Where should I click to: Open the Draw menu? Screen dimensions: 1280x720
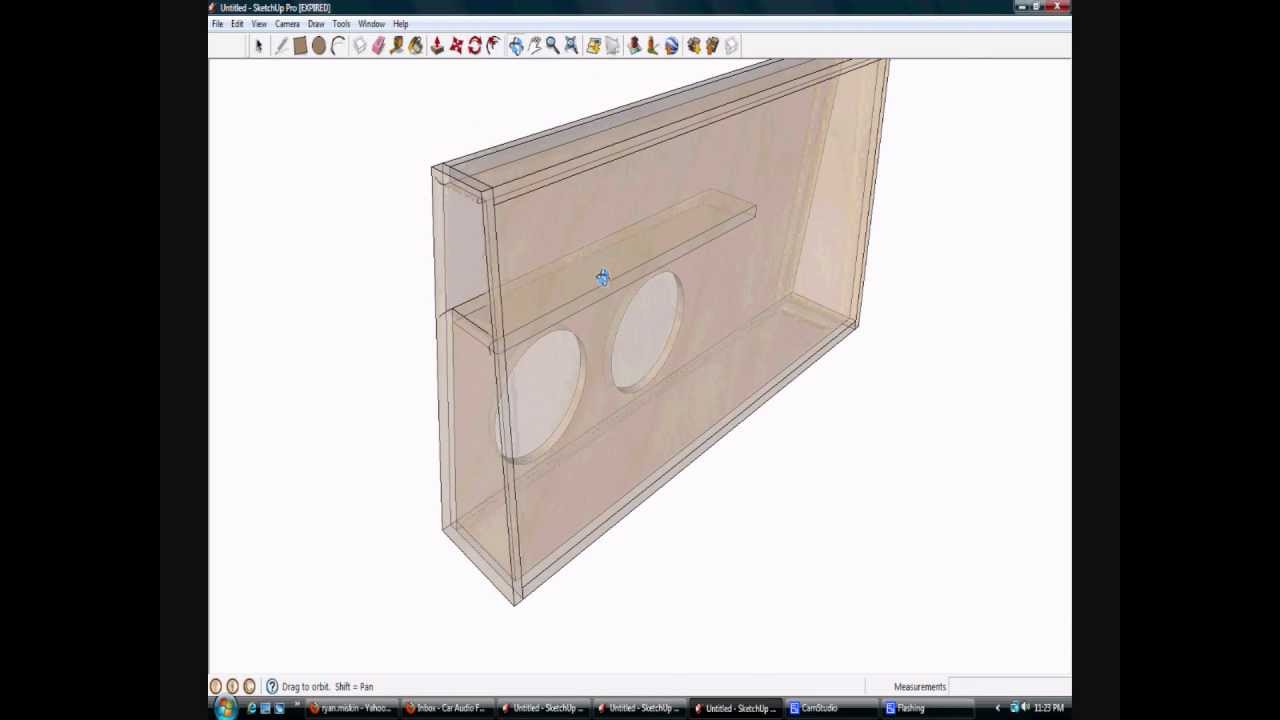click(316, 24)
